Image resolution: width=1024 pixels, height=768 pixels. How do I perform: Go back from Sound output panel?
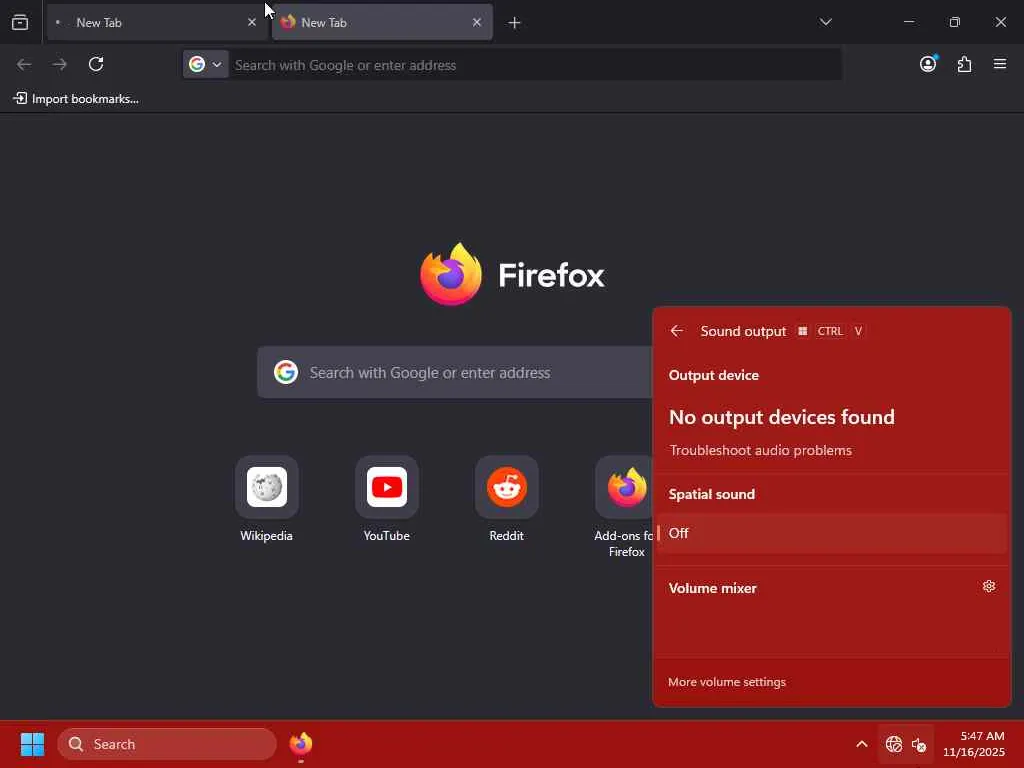(x=677, y=331)
